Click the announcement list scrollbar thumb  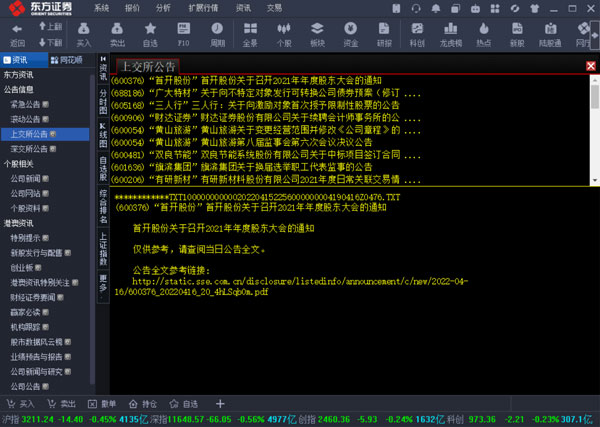[595, 96]
